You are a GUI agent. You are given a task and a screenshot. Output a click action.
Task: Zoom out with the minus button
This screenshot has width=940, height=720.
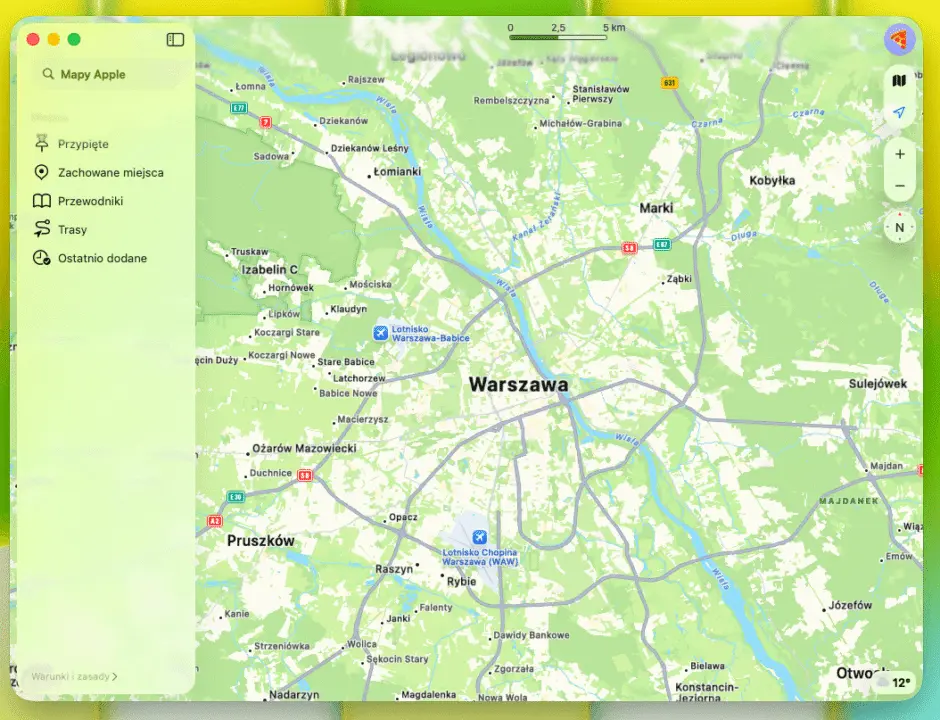pyautogui.click(x=899, y=186)
